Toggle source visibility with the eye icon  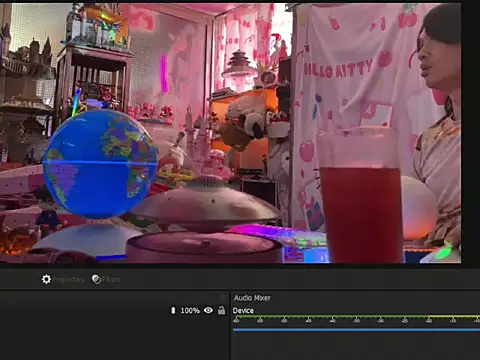tap(208, 310)
